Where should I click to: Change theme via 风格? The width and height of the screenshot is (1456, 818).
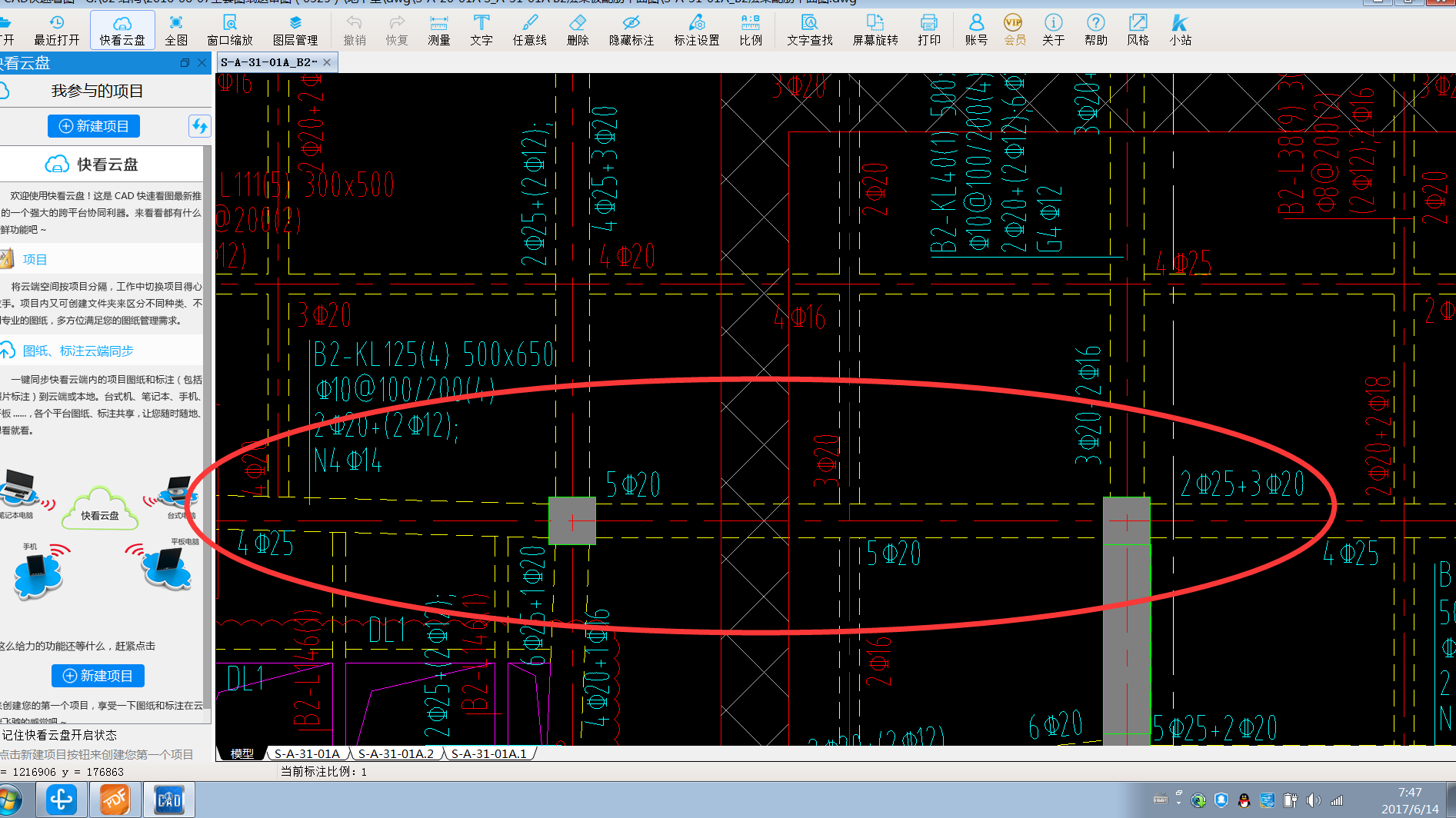click(x=1138, y=30)
